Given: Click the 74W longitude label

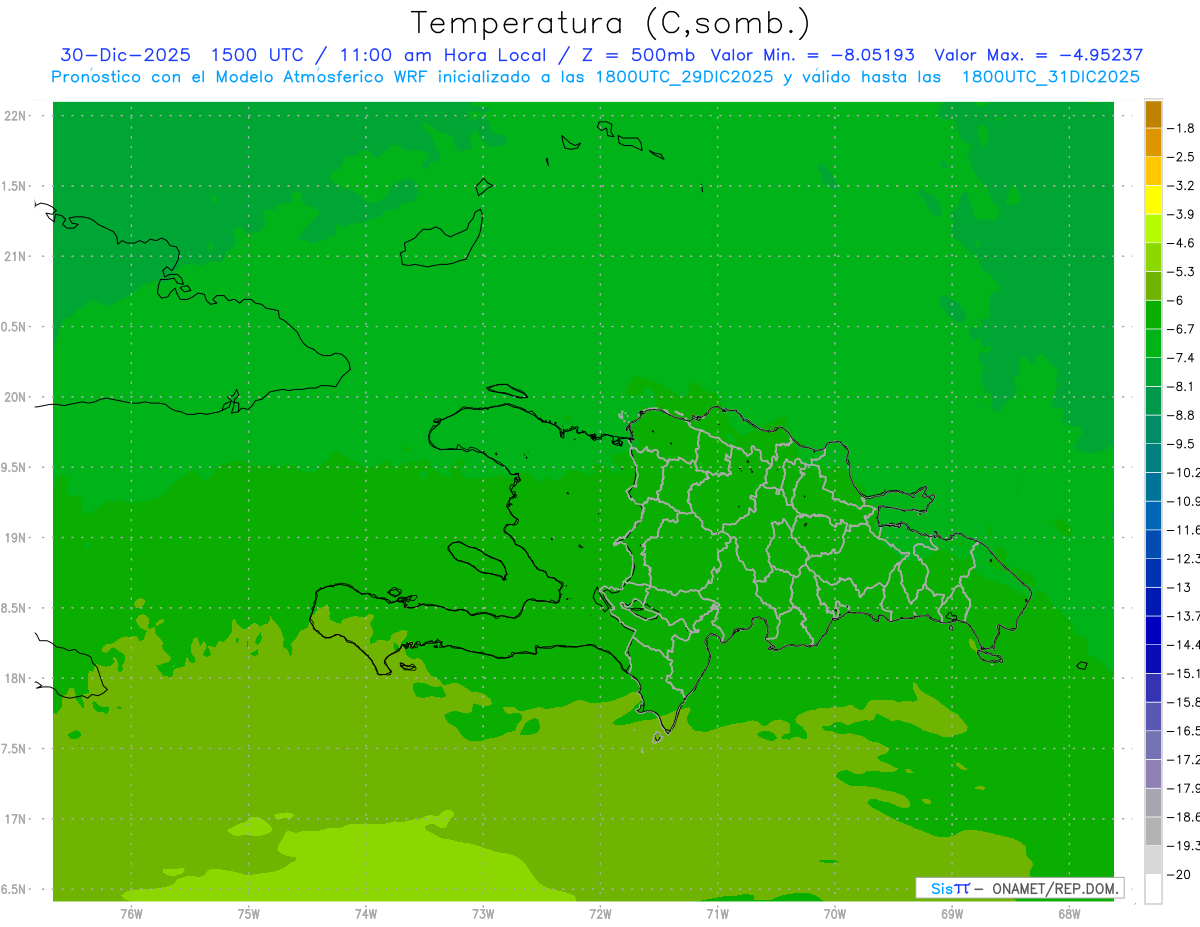Looking at the screenshot, I should click(x=365, y=913).
